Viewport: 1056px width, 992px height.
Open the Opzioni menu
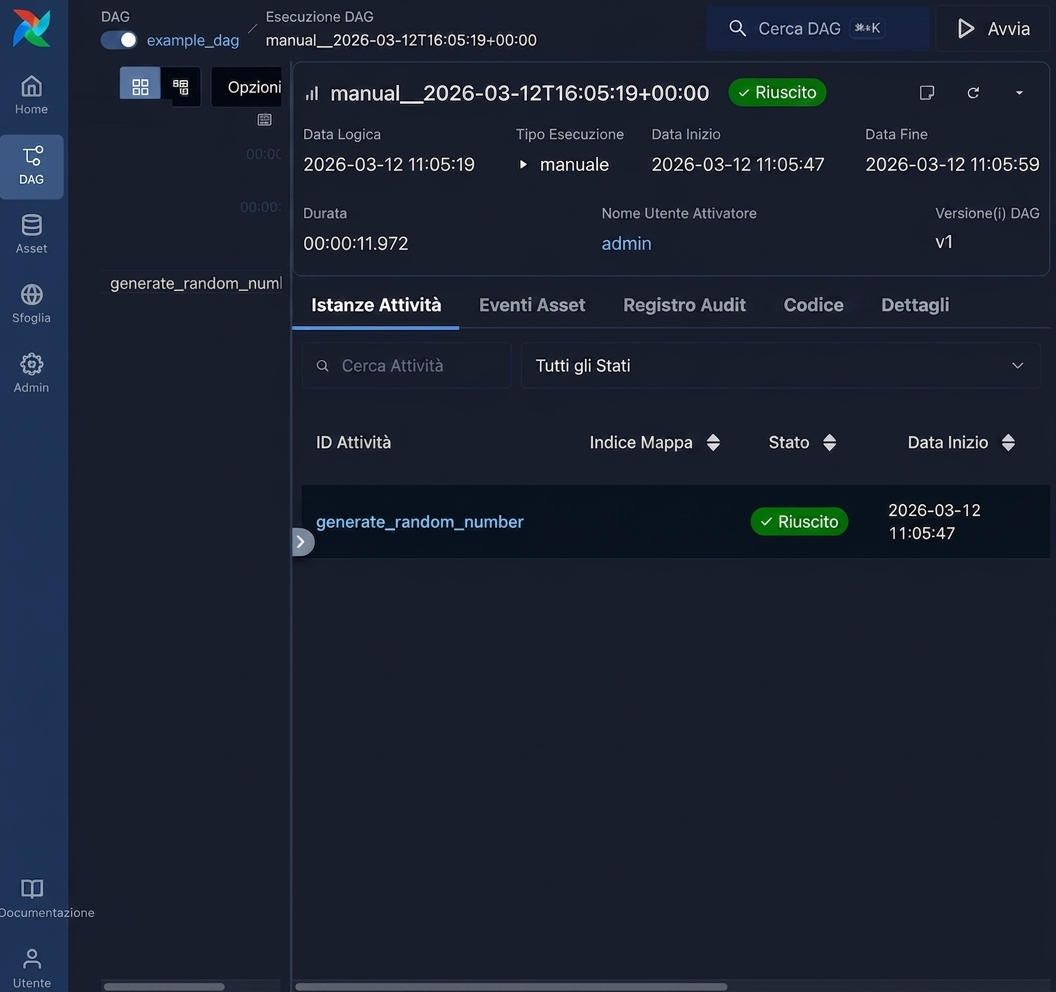(x=247, y=87)
